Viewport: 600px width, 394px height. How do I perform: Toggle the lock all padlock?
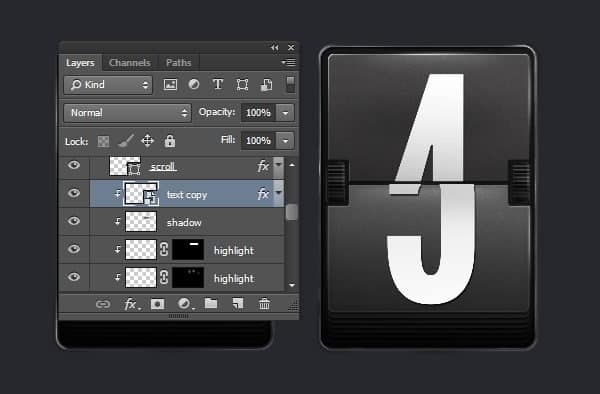click(x=170, y=141)
